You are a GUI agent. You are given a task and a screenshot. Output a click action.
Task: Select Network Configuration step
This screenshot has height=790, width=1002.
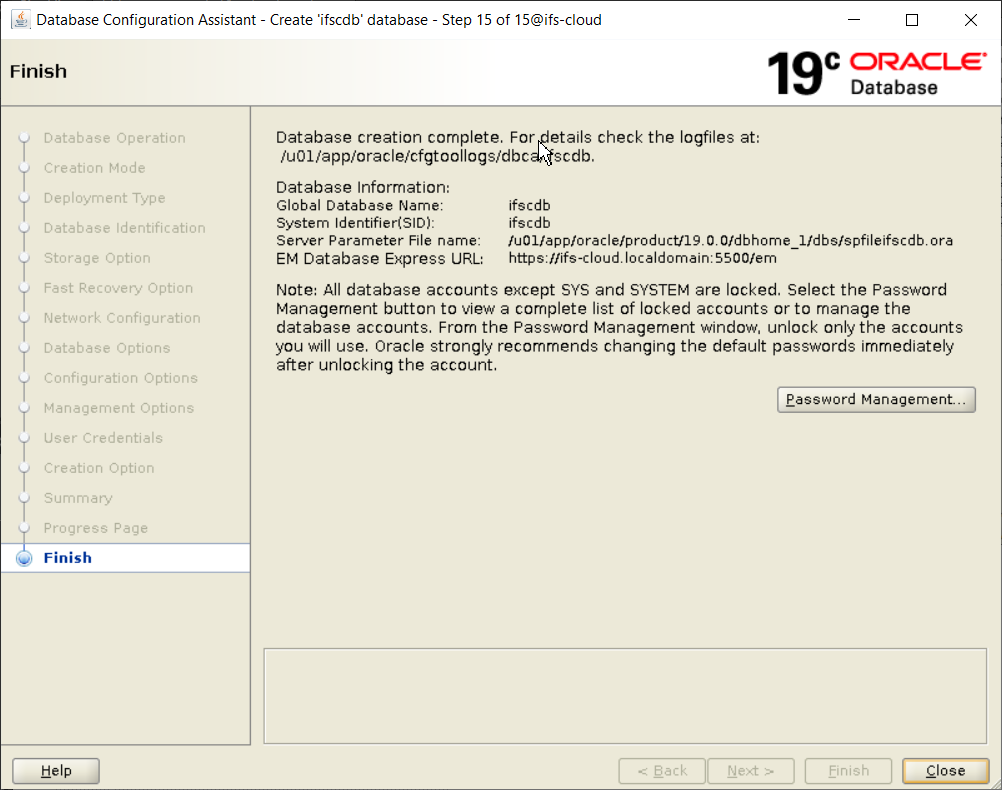tap(122, 318)
